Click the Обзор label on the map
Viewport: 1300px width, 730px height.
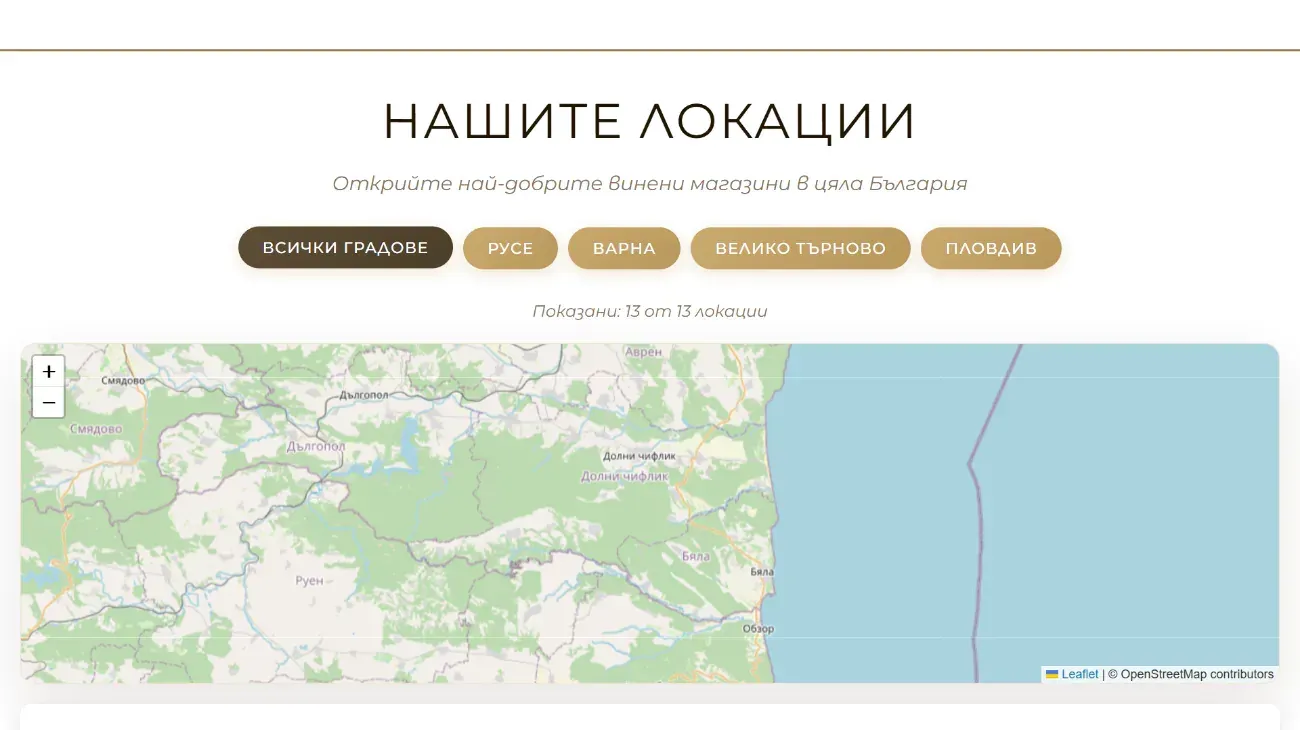759,629
